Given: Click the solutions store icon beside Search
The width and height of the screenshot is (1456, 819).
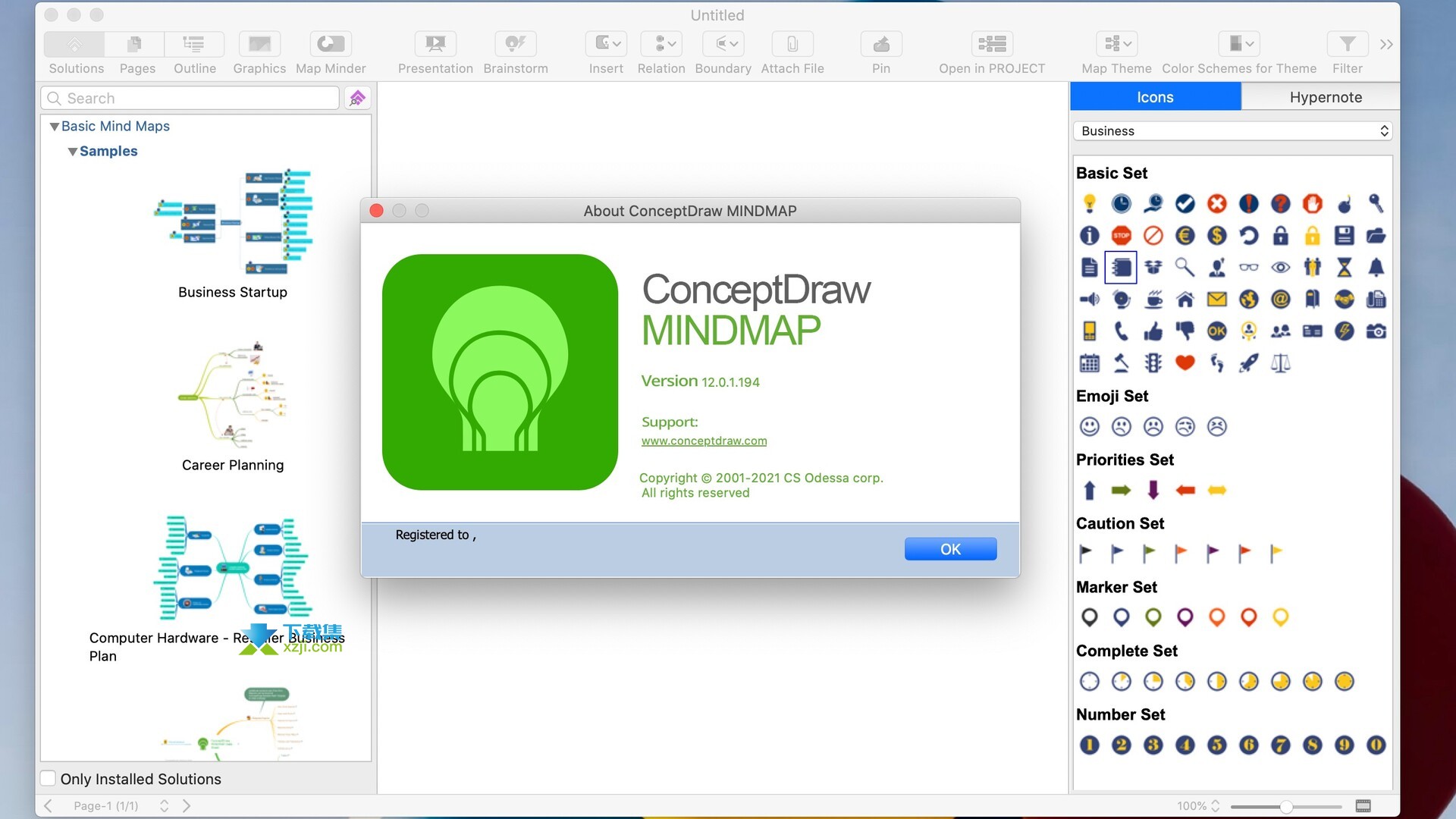Looking at the screenshot, I should pyautogui.click(x=357, y=98).
